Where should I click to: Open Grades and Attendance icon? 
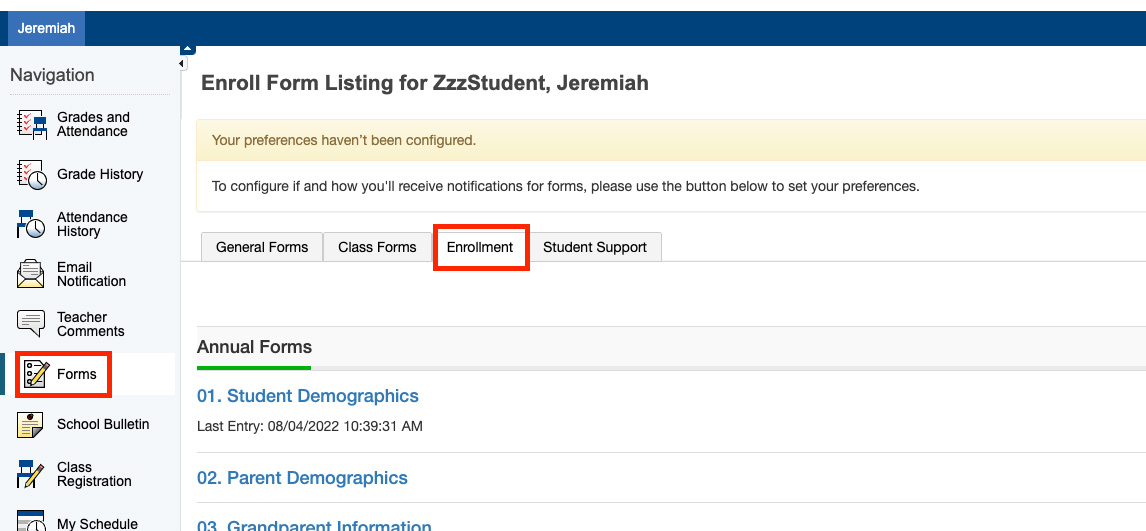(31, 124)
